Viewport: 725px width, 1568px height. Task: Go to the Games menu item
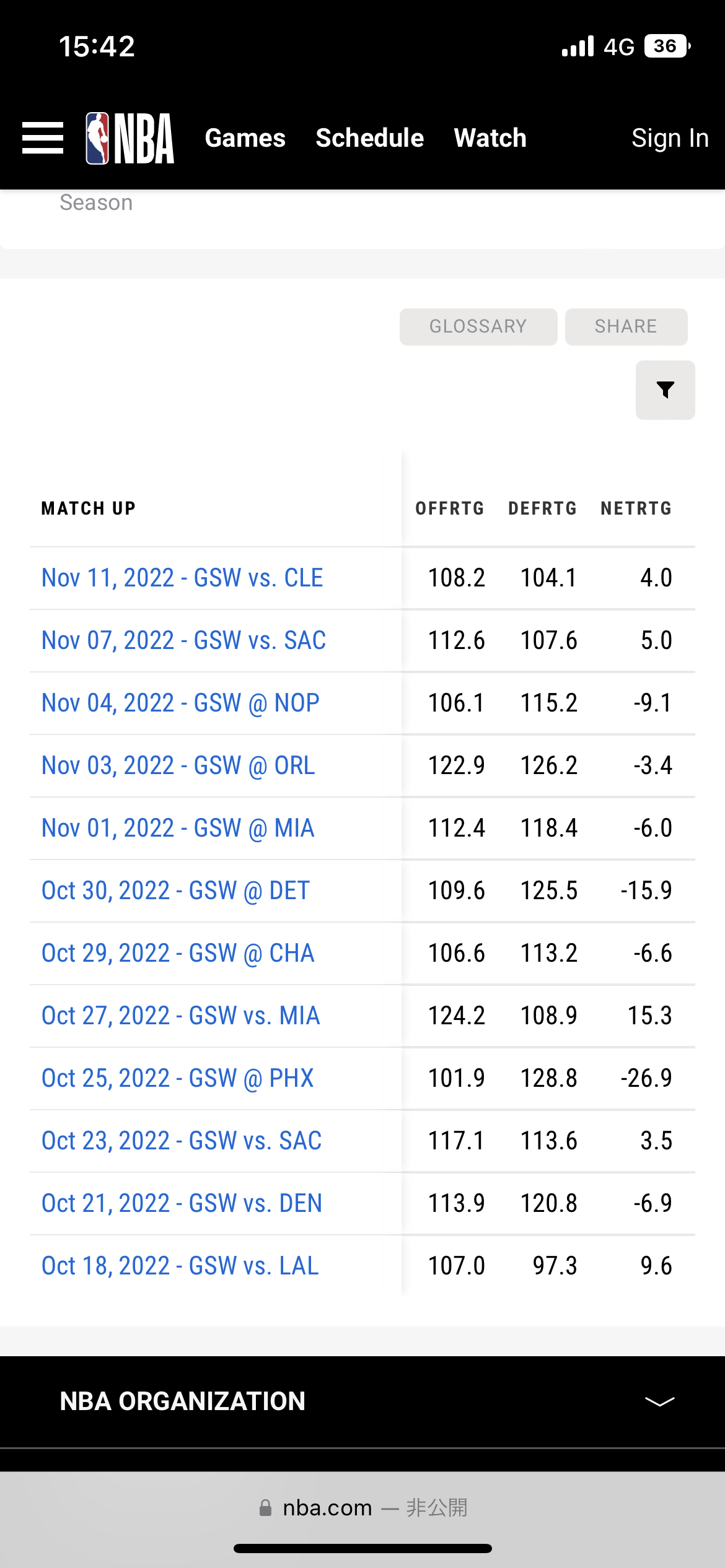(245, 138)
